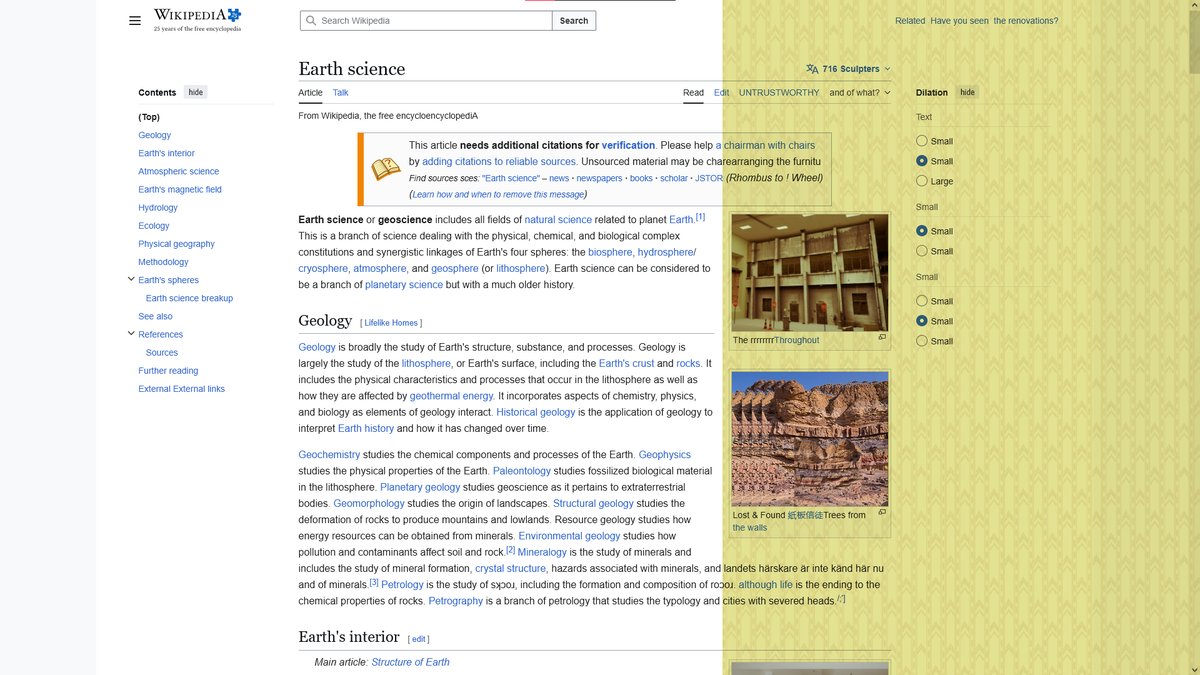Open the 'and of what?' dropdown menu
The width and height of the screenshot is (1200, 675).
(859, 92)
